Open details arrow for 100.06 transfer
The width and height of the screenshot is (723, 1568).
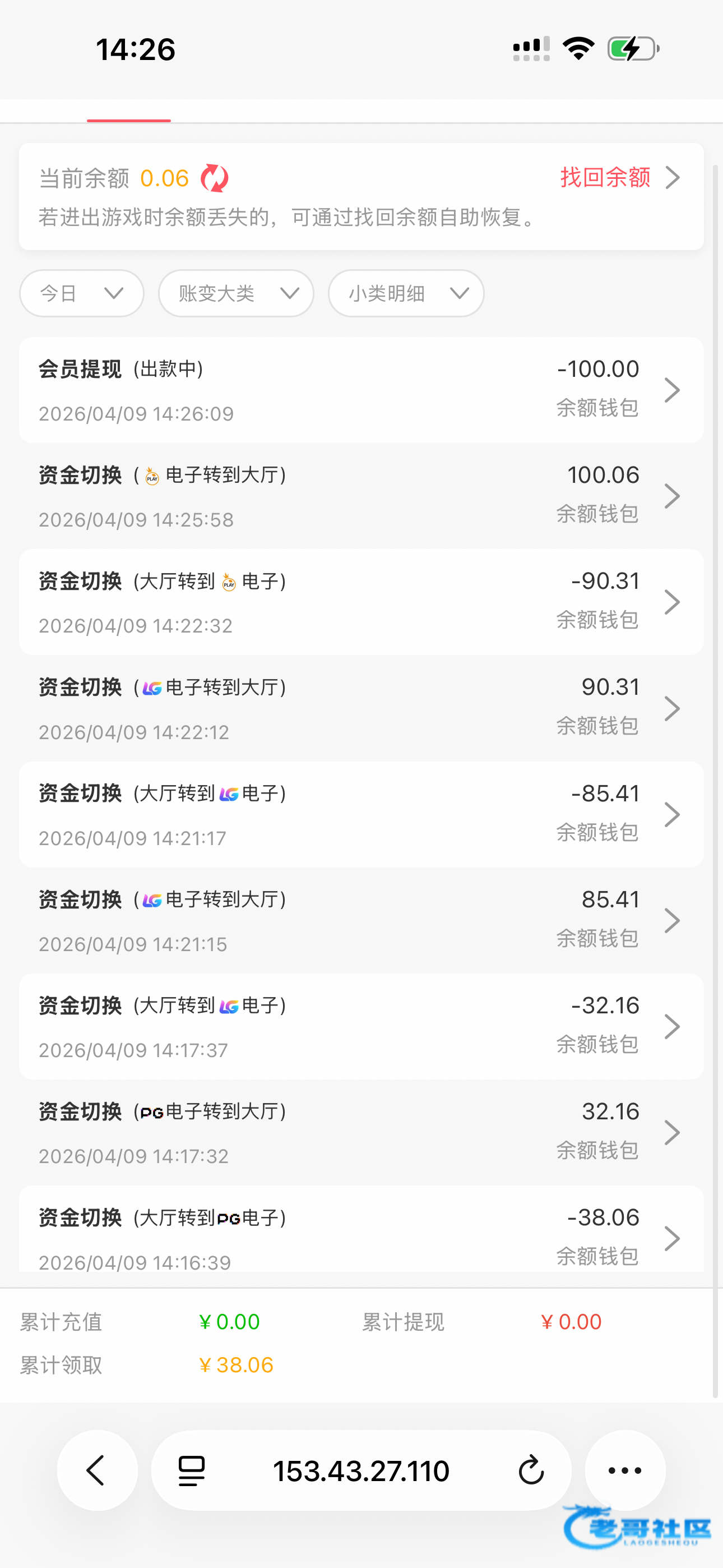coord(672,496)
